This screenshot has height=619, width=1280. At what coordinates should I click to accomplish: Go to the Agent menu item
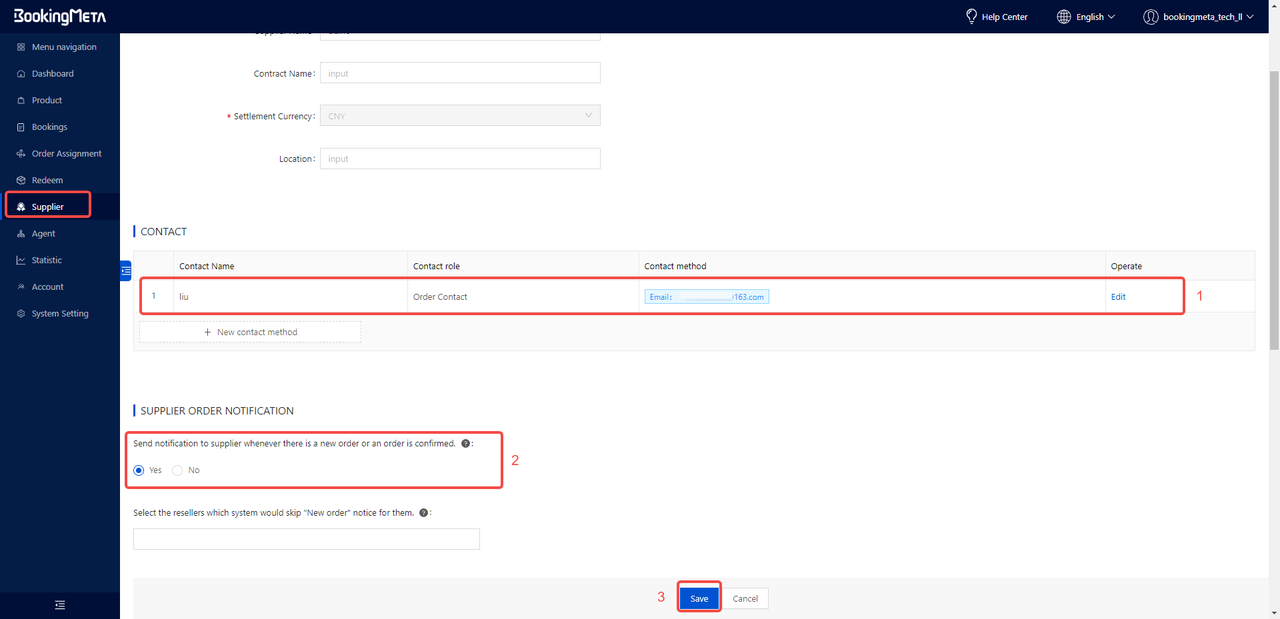(x=43, y=234)
